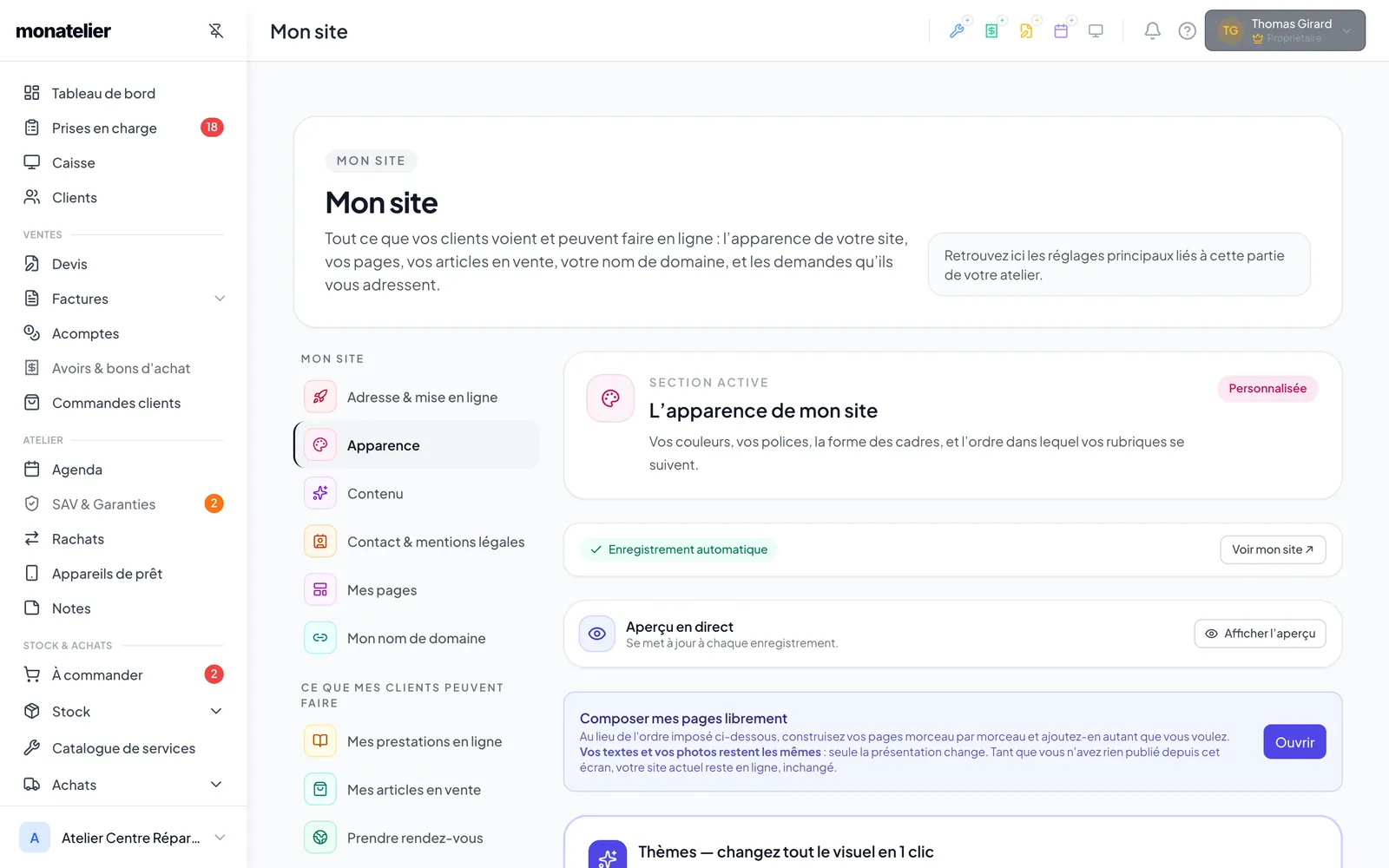Open the Atelier Centre Répar workshop switcher
This screenshot has height=868, width=1389.
point(123,838)
